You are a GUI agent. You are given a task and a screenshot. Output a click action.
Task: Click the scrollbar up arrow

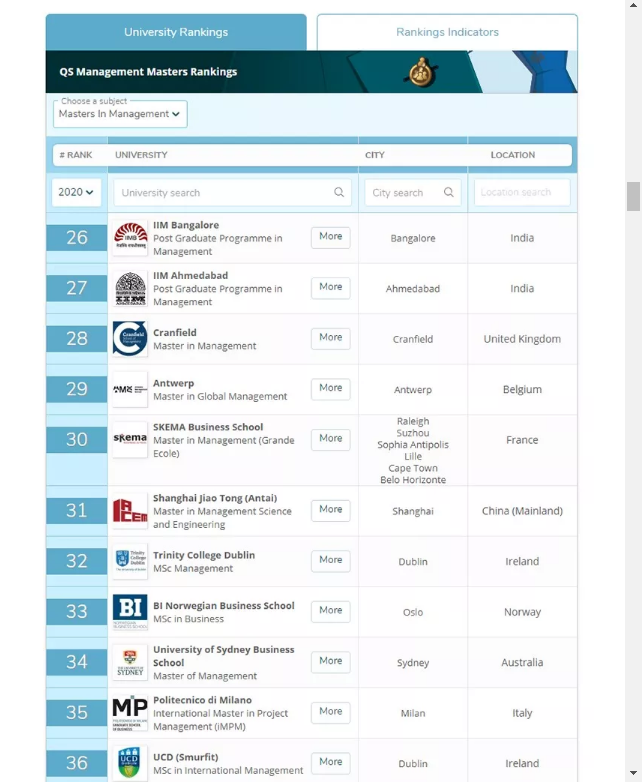(x=633, y=5)
